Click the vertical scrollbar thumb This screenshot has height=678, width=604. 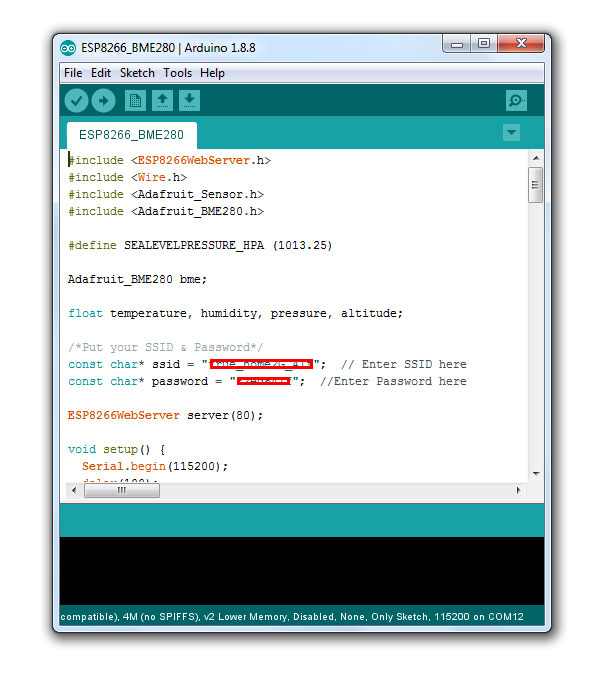536,185
